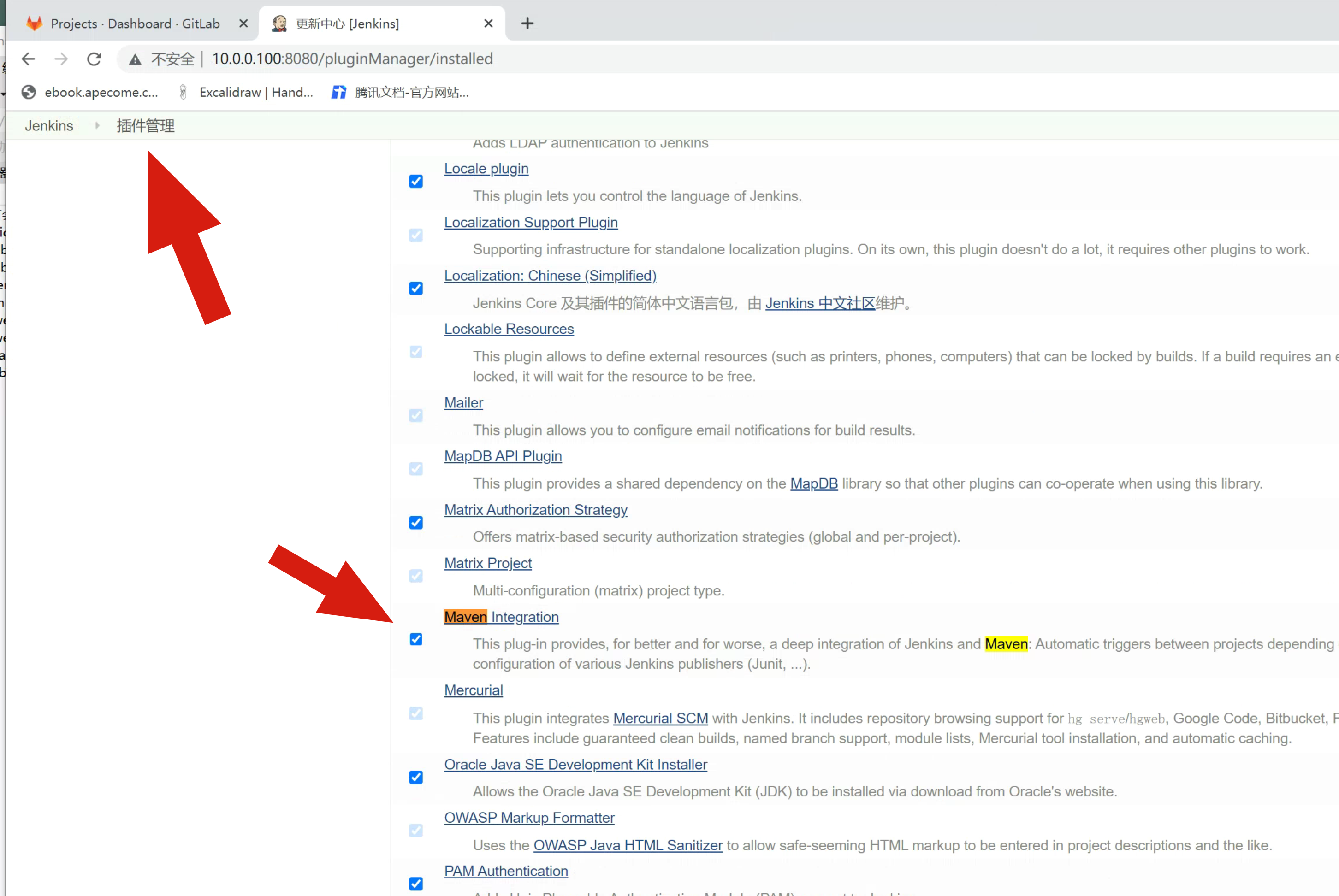The width and height of the screenshot is (1339, 896).
Task: Open the Tencent Docs bookmark icon
Action: click(338, 93)
